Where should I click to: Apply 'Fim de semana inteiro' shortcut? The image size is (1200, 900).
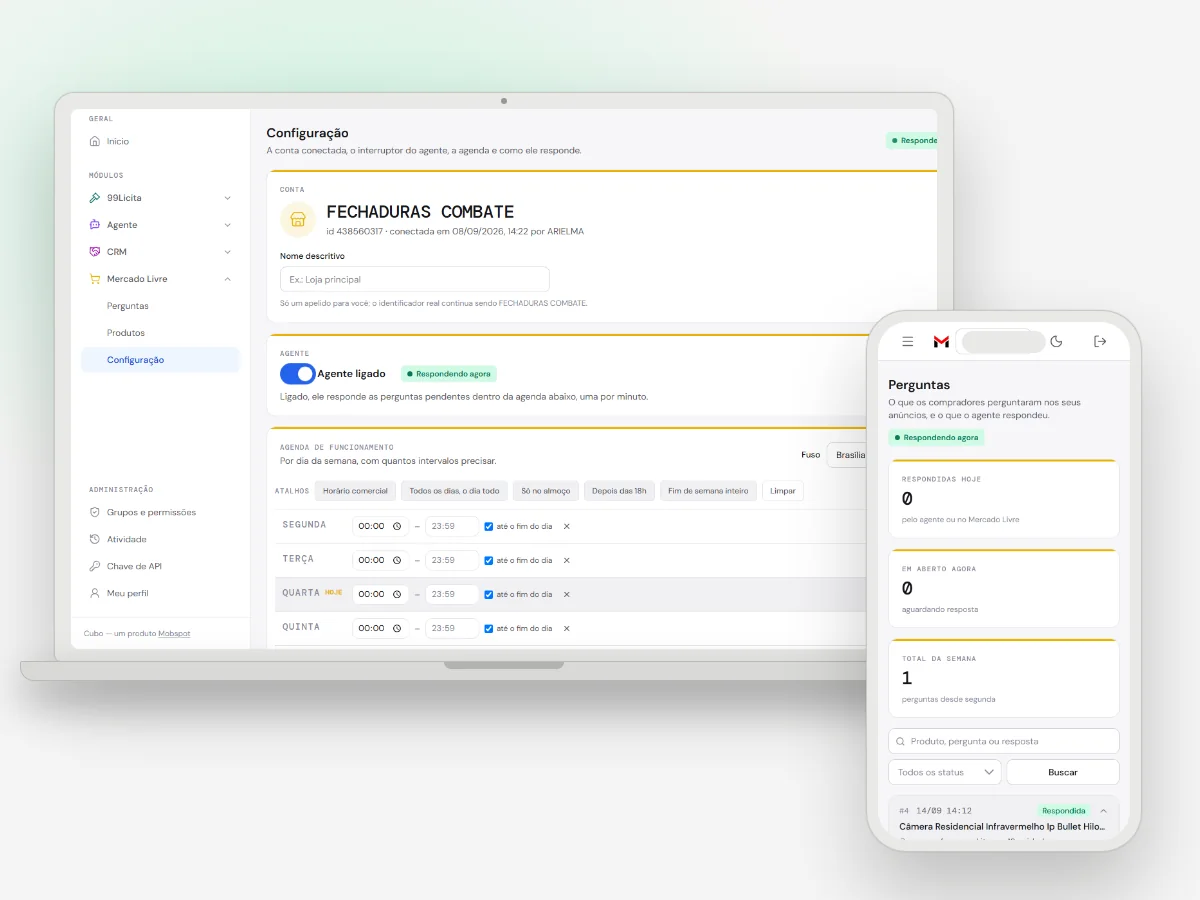point(708,491)
